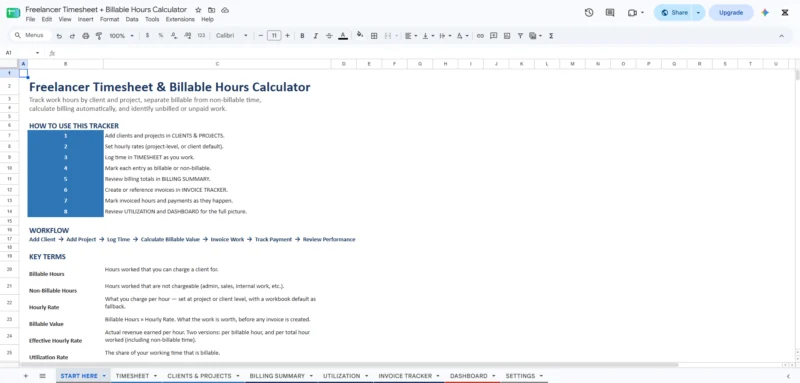Redo the last action
Image resolution: width=800 pixels, height=383 pixels.
(72, 36)
